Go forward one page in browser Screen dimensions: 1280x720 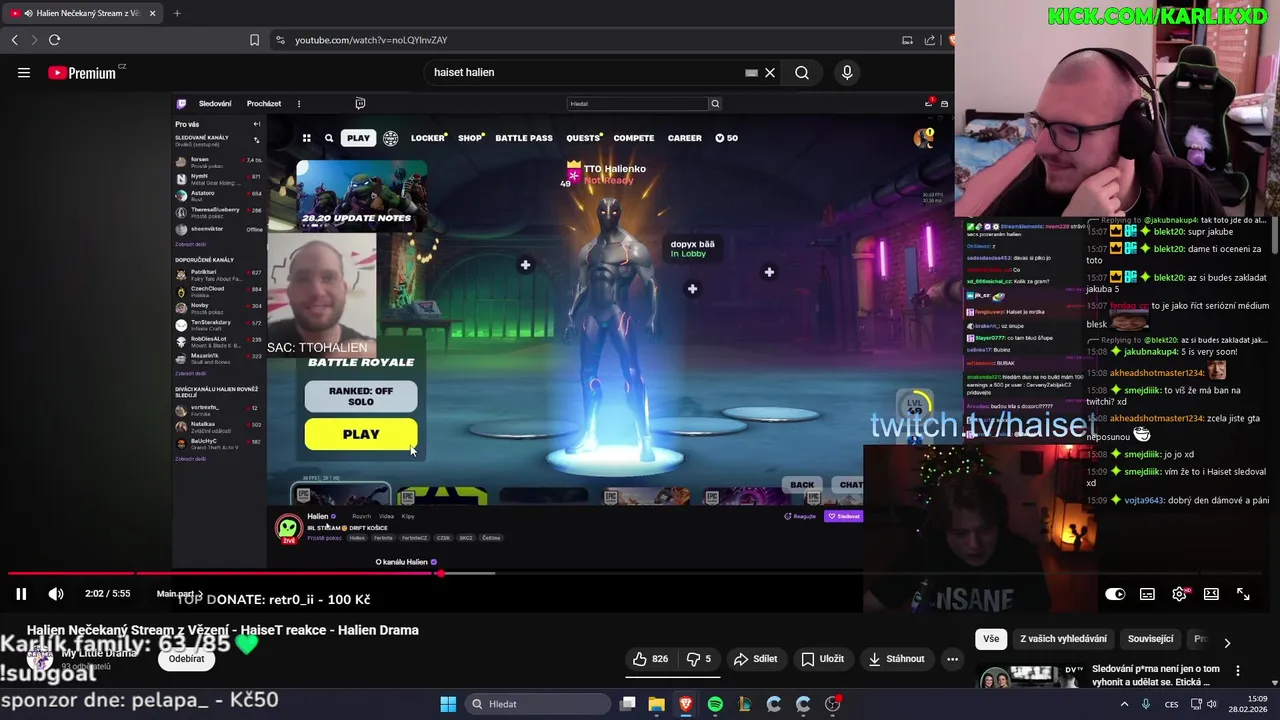pyautogui.click(x=33, y=40)
